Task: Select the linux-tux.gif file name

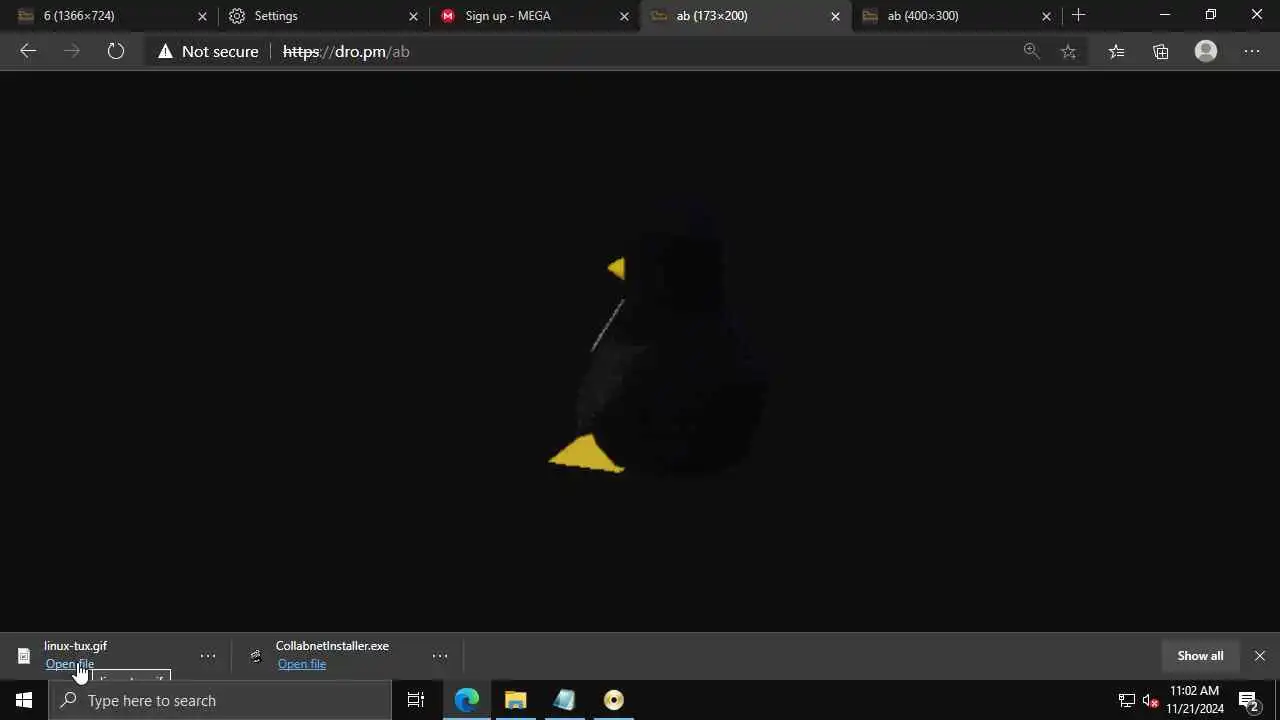Action: 75,646
